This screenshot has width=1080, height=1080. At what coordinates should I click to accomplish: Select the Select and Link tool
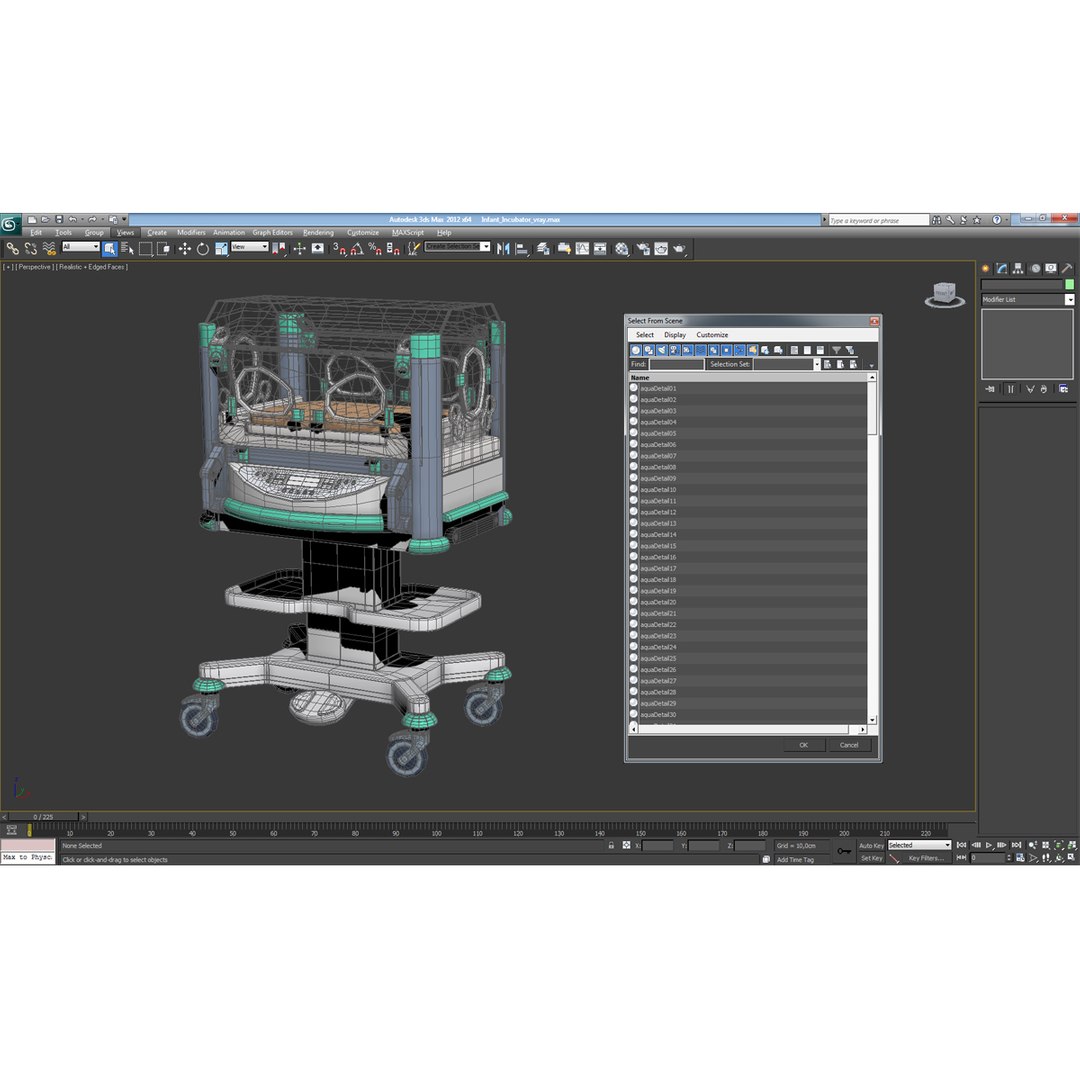pos(12,249)
